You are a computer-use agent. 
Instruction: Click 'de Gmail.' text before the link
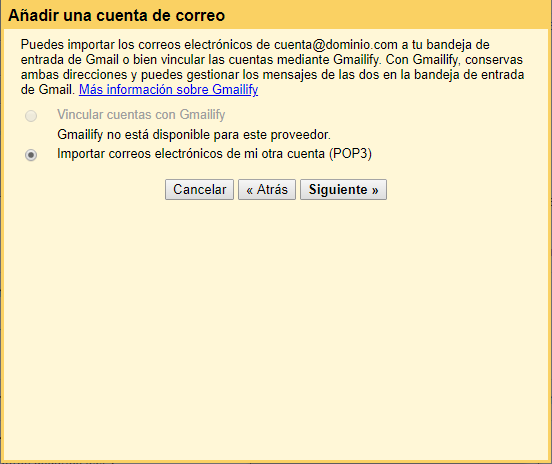[x=48, y=89]
